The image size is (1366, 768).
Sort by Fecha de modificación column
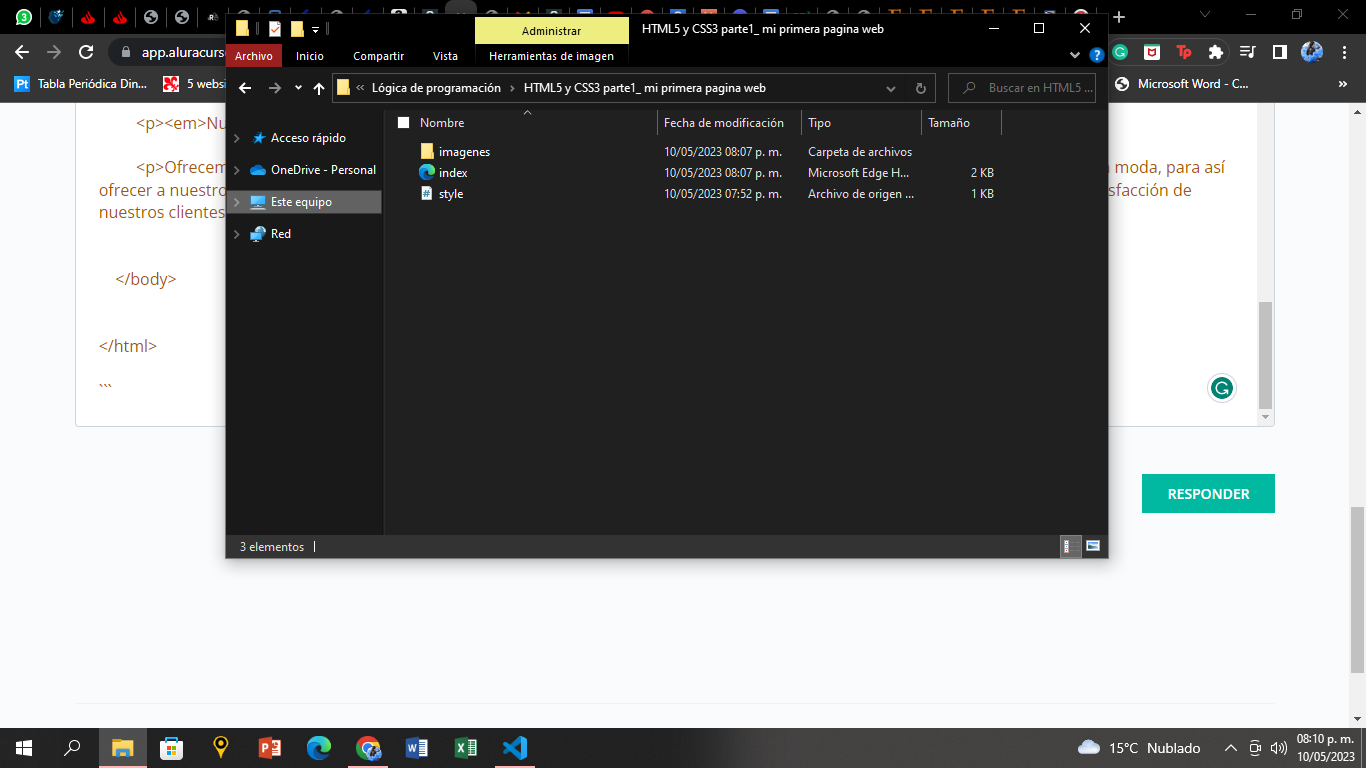(729, 123)
